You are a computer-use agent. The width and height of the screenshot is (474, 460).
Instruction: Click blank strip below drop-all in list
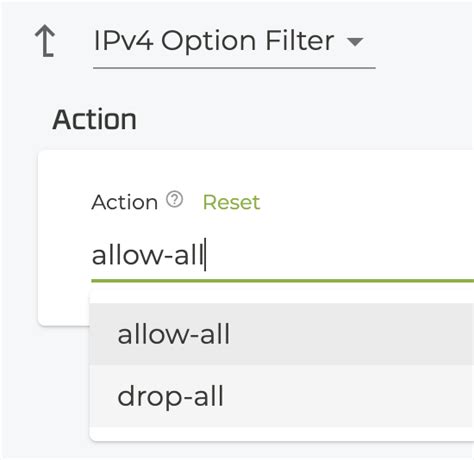pyautogui.click(x=282, y=434)
